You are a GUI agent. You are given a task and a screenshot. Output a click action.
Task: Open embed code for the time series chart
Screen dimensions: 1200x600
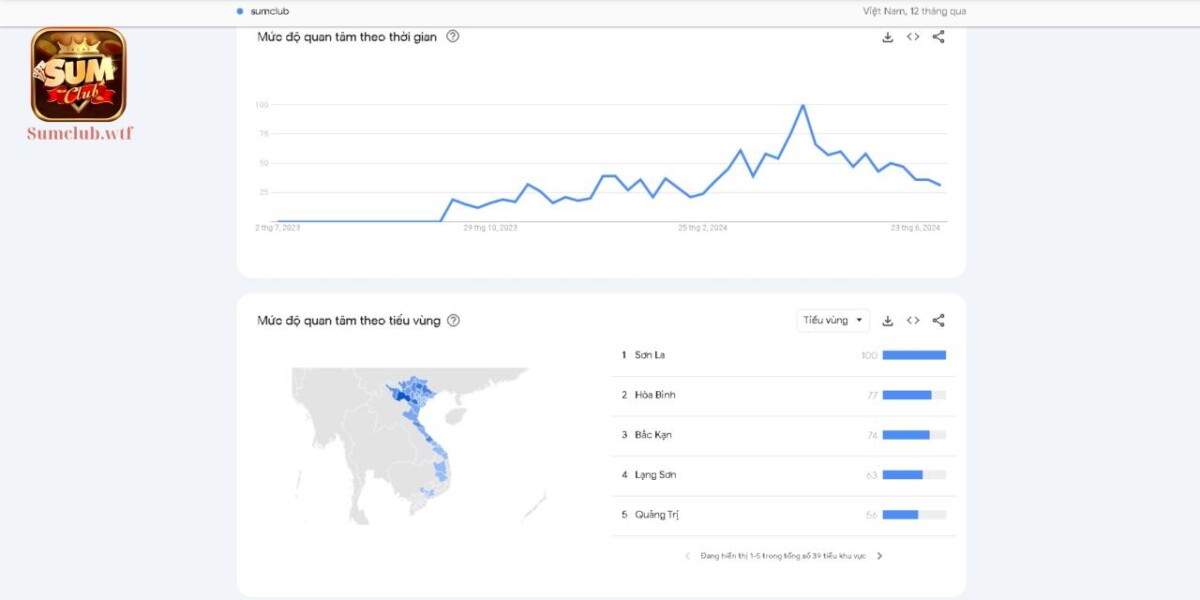[912, 37]
